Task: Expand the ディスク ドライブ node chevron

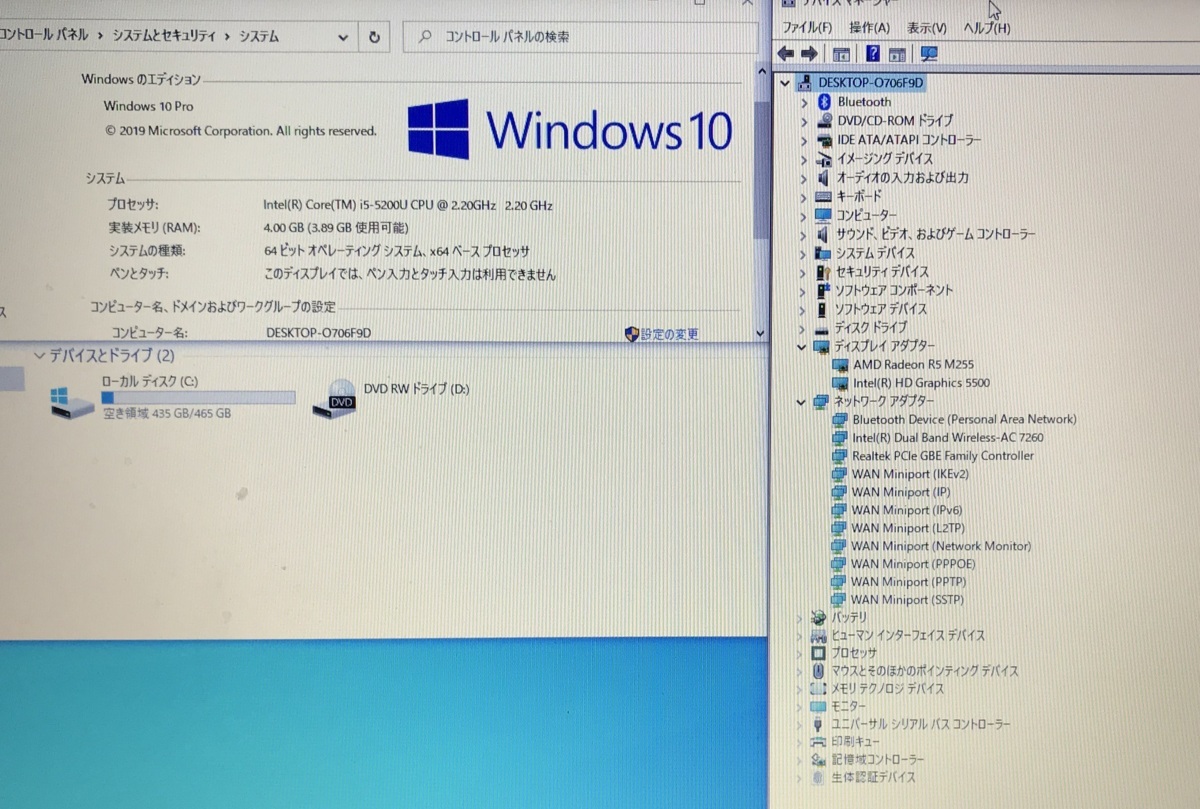Action: (803, 328)
